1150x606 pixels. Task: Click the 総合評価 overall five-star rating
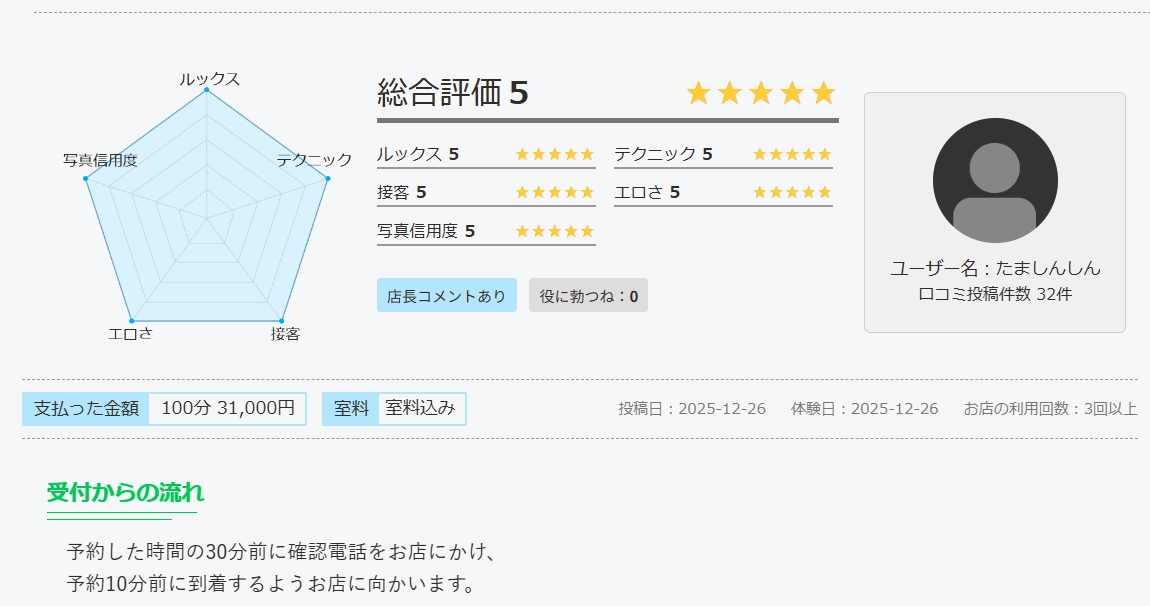(x=760, y=93)
